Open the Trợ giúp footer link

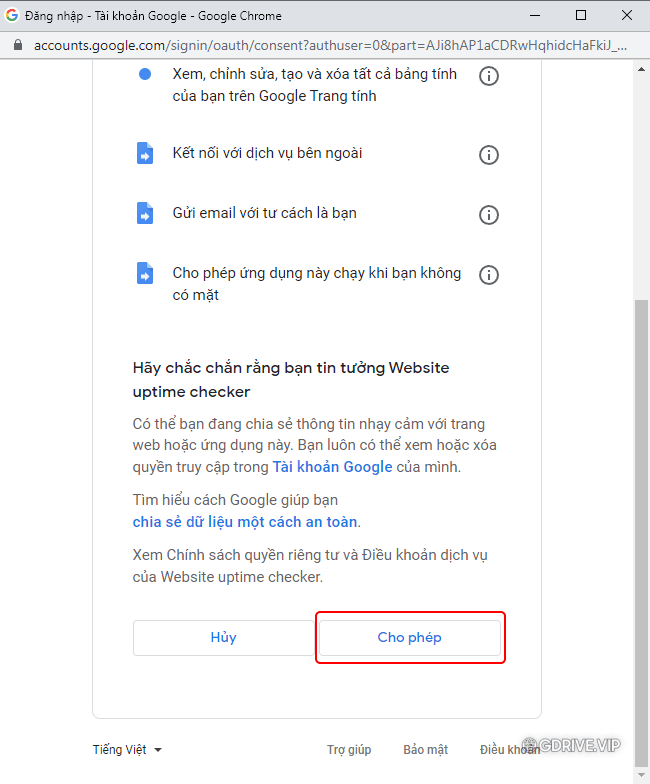click(349, 750)
